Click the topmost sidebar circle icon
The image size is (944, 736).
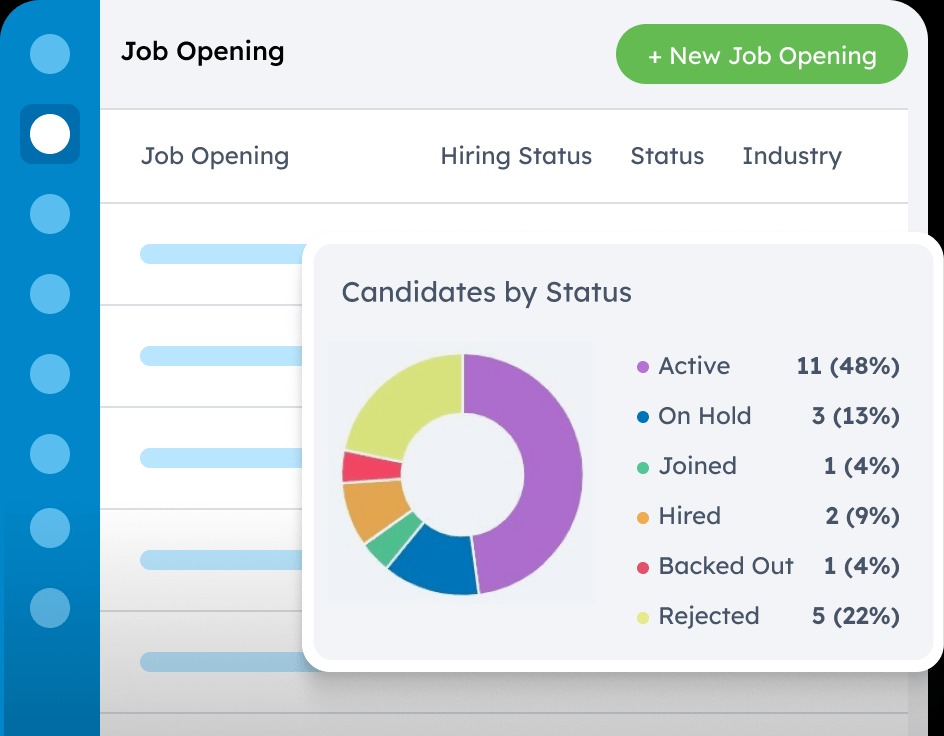(x=50, y=55)
